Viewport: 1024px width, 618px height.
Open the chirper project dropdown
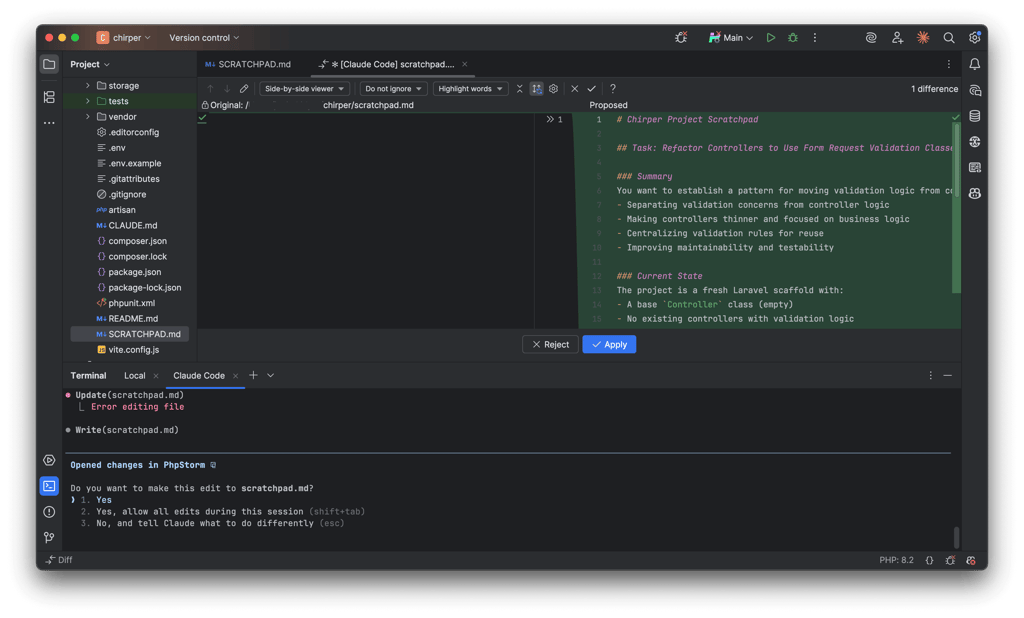(124, 38)
